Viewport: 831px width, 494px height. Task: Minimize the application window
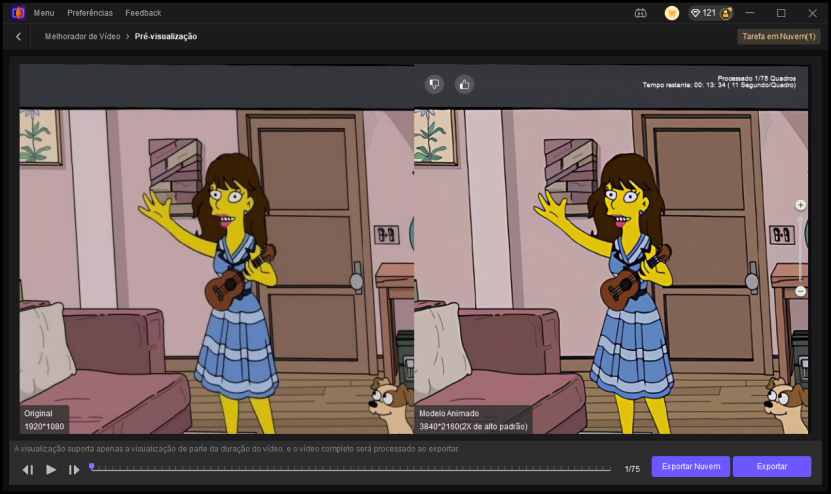click(749, 13)
